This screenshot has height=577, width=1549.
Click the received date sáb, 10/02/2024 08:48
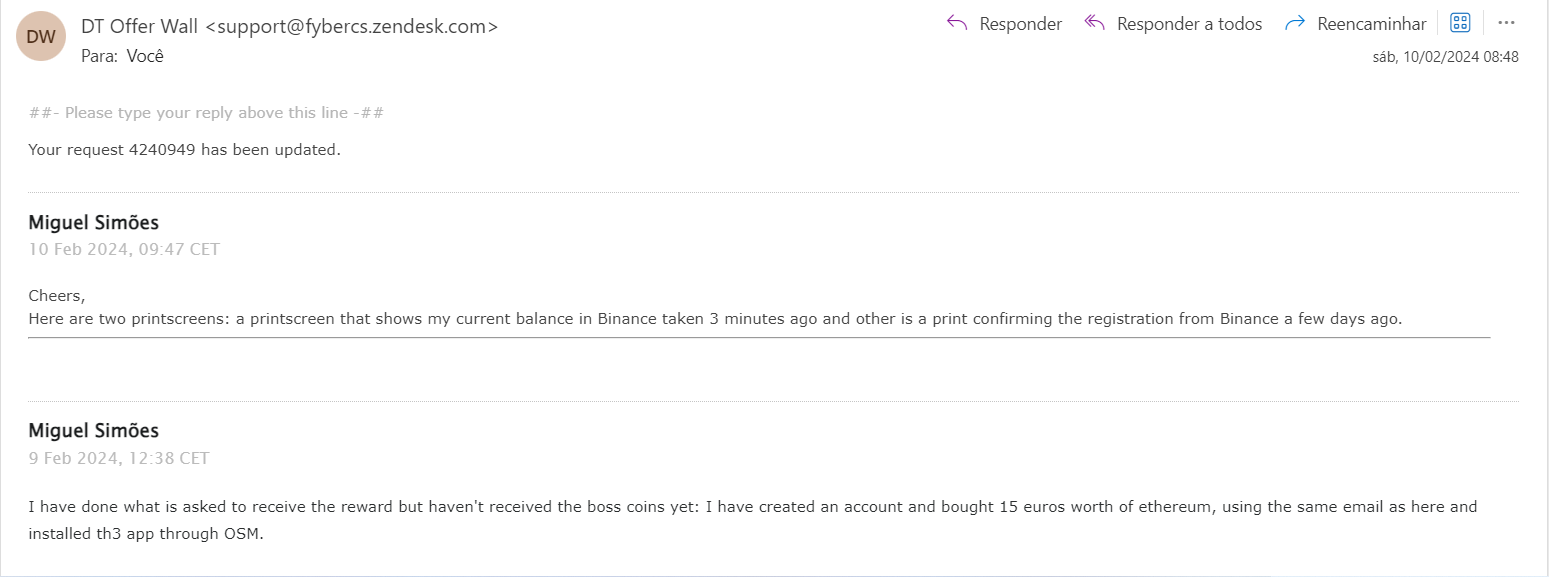click(x=1446, y=57)
